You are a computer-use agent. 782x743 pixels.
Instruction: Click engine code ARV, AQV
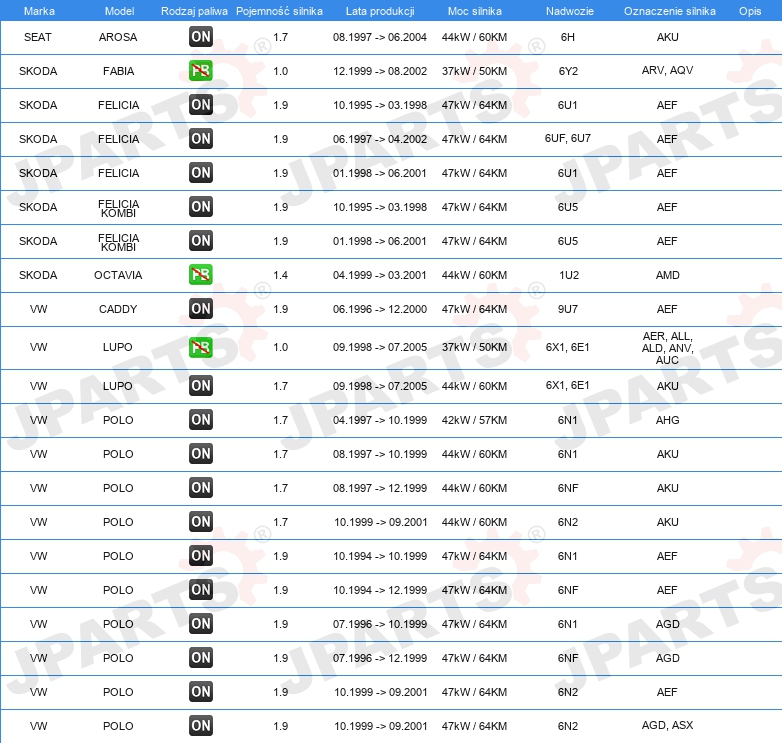pos(667,70)
